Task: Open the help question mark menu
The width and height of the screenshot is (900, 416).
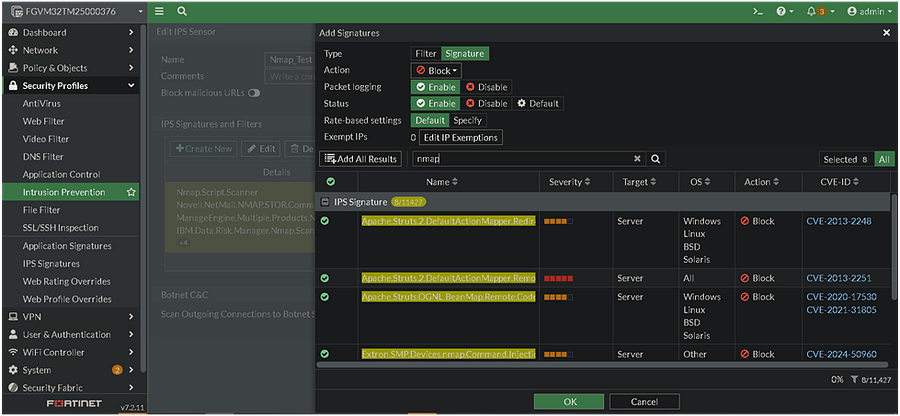Action: (x=784, y=11)
